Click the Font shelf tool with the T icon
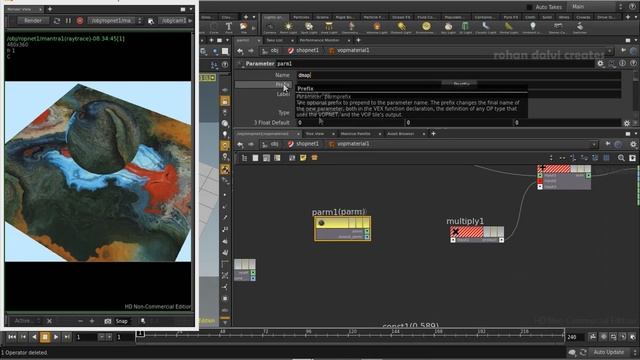 point(229,28)
